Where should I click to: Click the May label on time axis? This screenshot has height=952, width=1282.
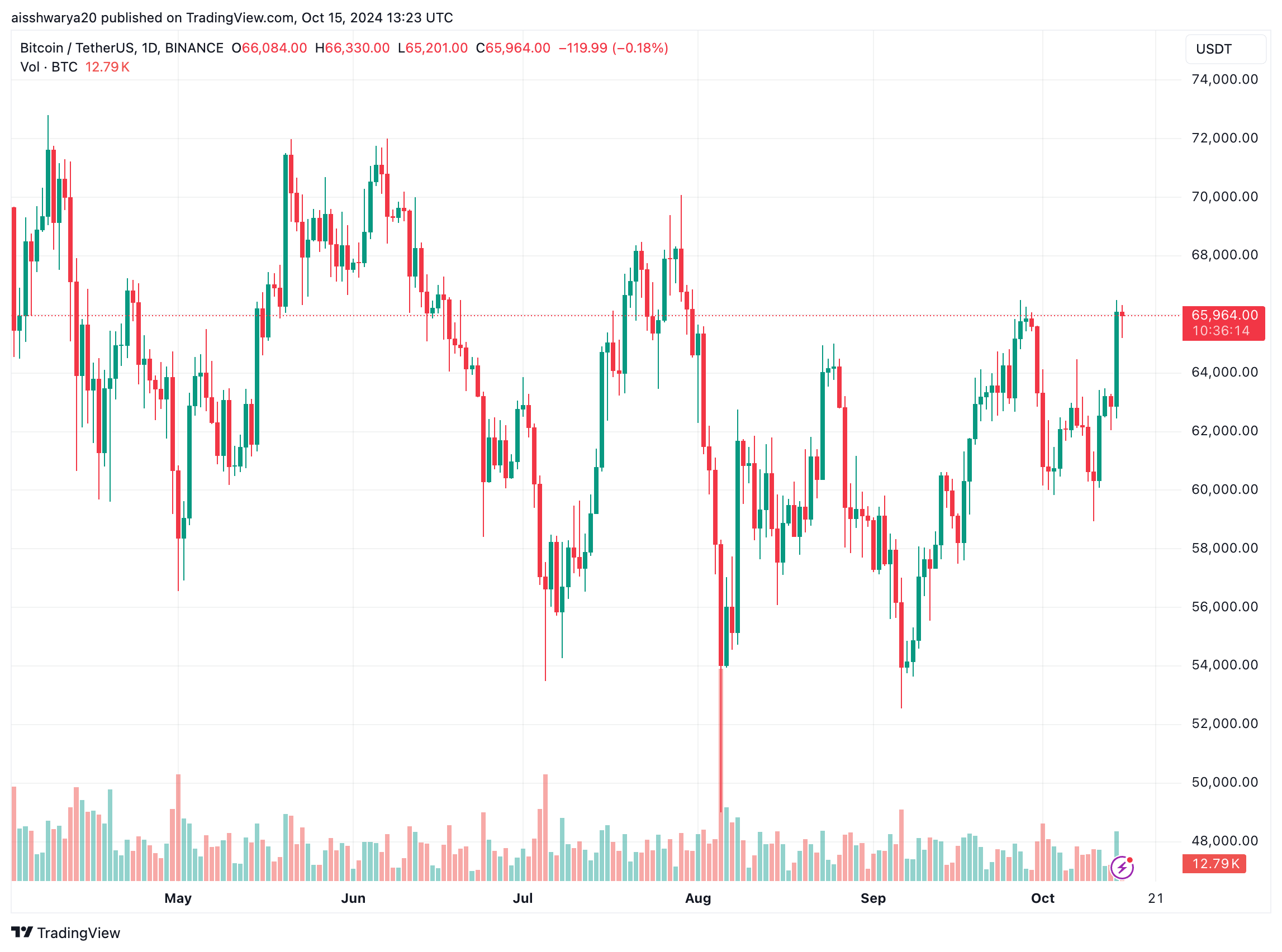178,898
